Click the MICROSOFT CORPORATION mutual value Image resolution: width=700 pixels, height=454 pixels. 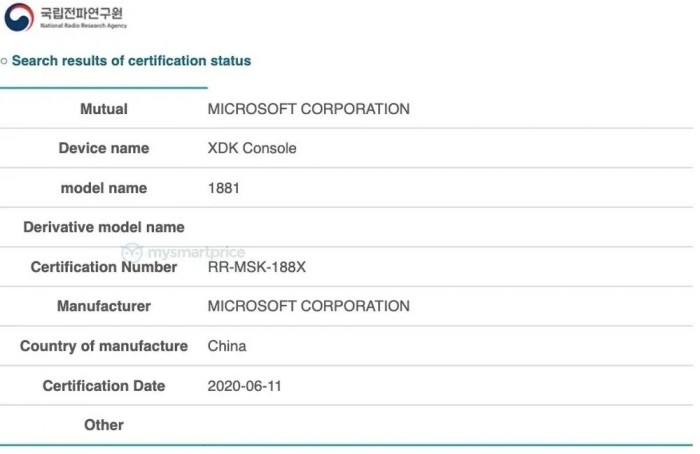pos(308,109)
